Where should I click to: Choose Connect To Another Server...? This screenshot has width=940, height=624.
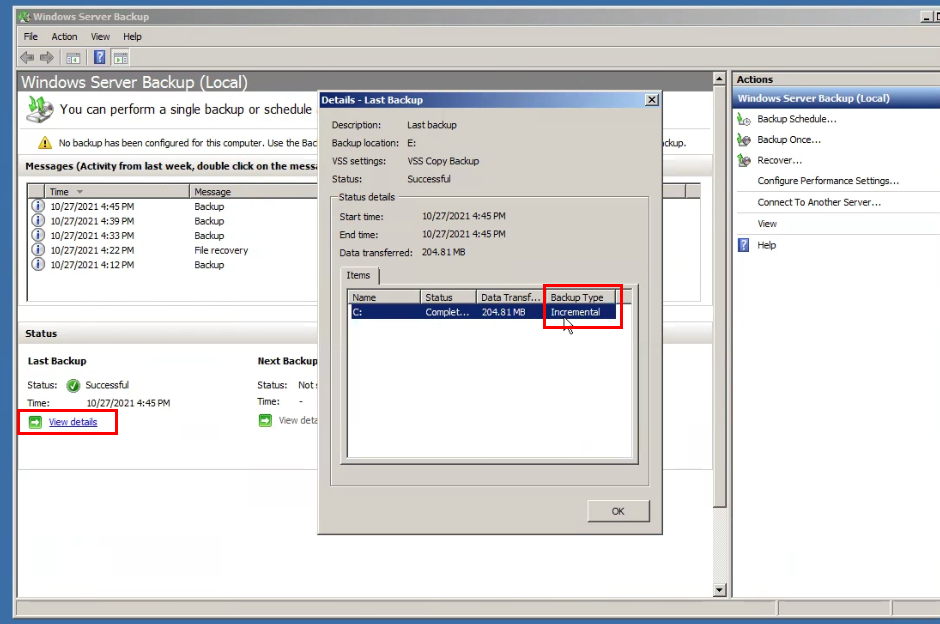point(819,202)
